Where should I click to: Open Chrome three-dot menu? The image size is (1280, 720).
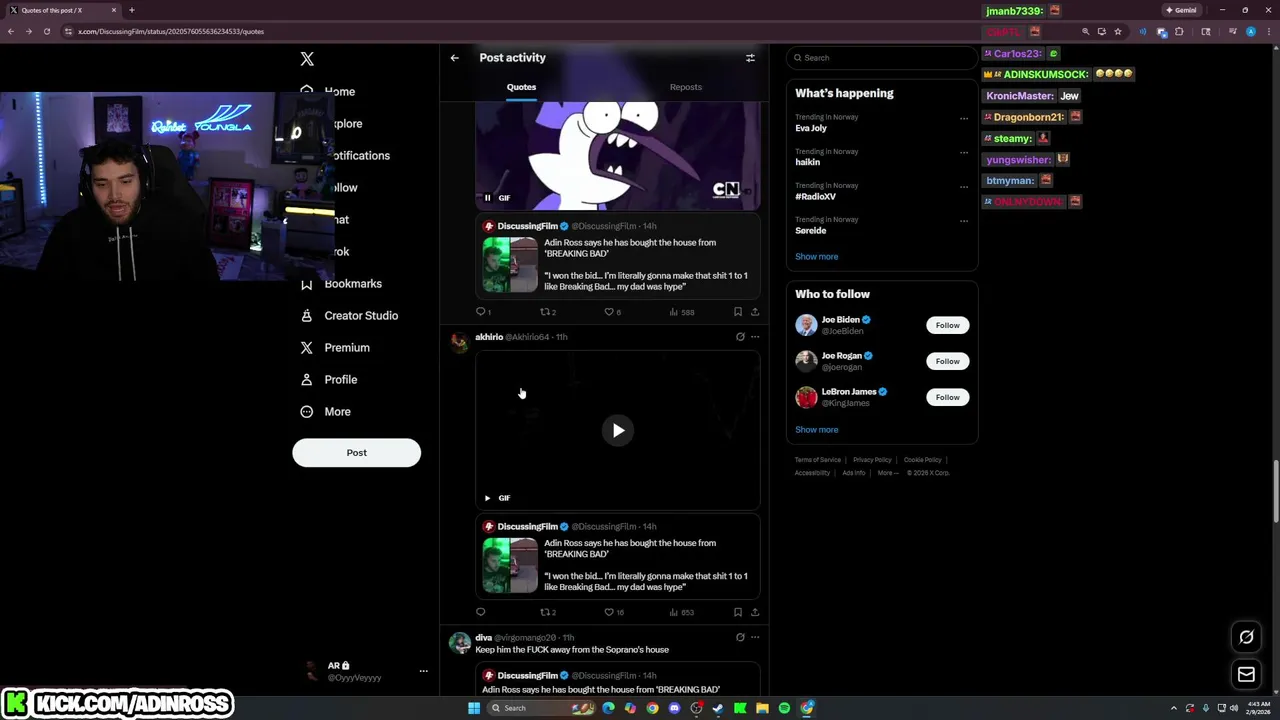(x=1267, y=31)
